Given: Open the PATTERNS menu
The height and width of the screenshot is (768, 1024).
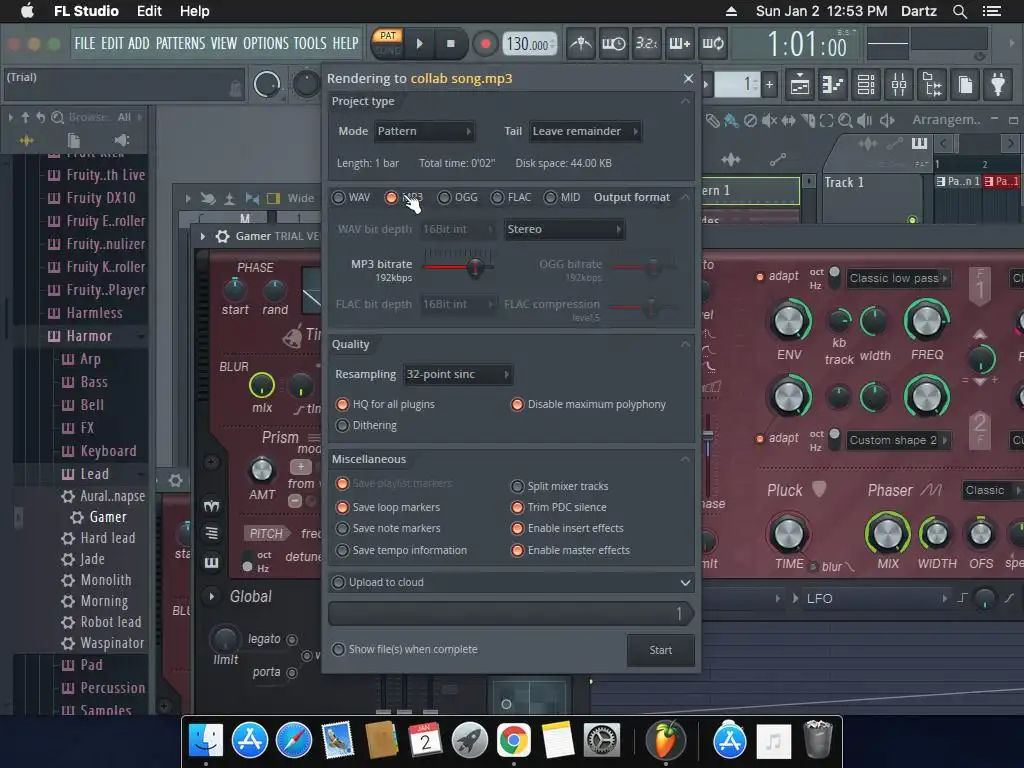Looking at the screenshot, I should [x=180, y=43].
